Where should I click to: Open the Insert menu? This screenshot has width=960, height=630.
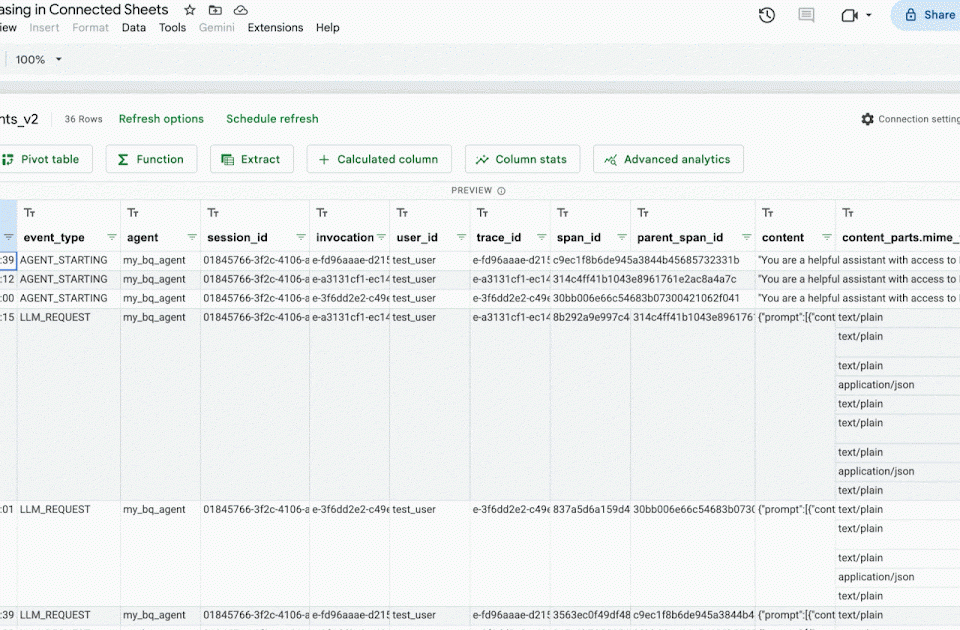44,28
